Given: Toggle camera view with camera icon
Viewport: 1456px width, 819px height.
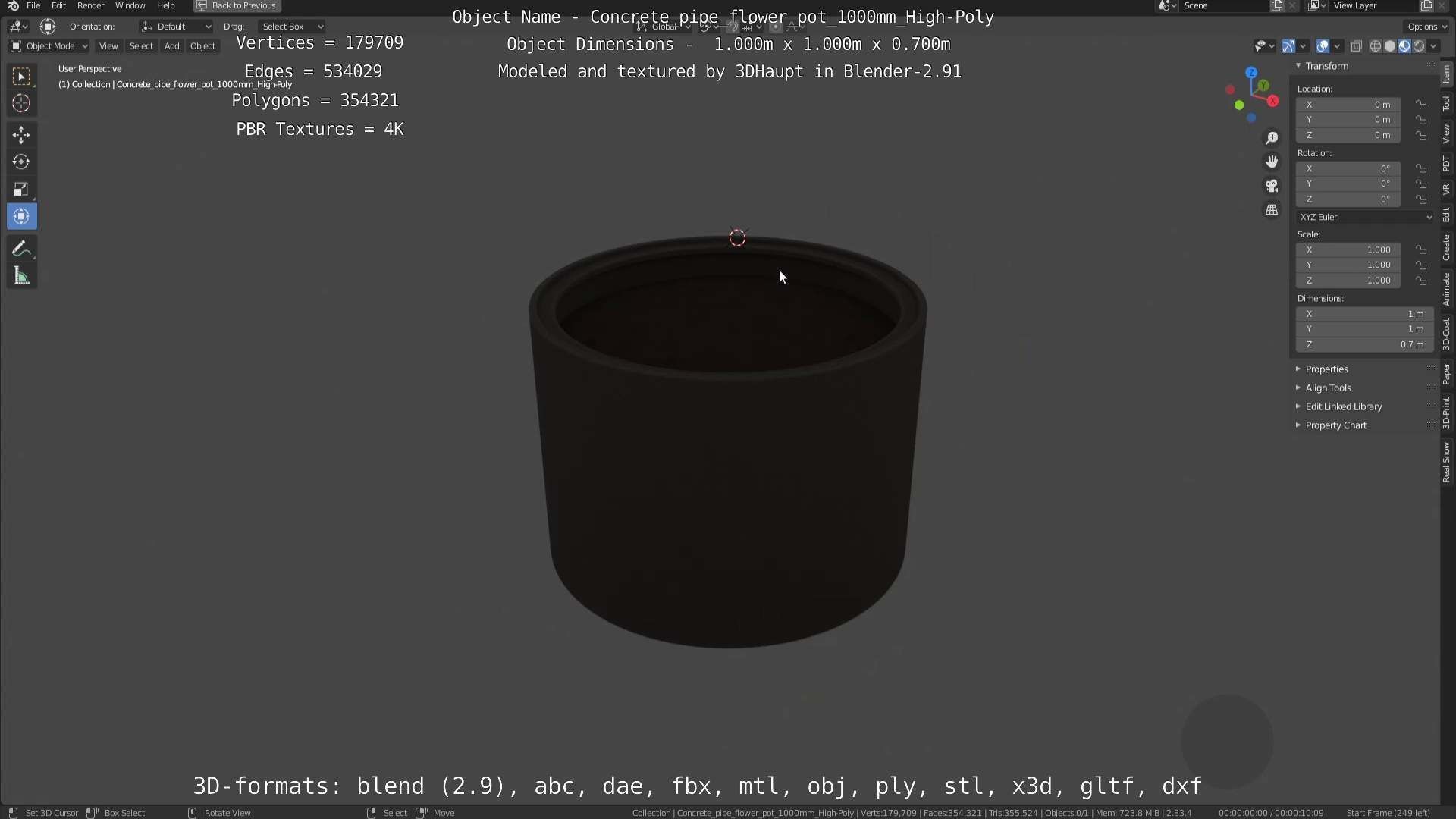Looking at the screenshot, I should (1272, 186).
